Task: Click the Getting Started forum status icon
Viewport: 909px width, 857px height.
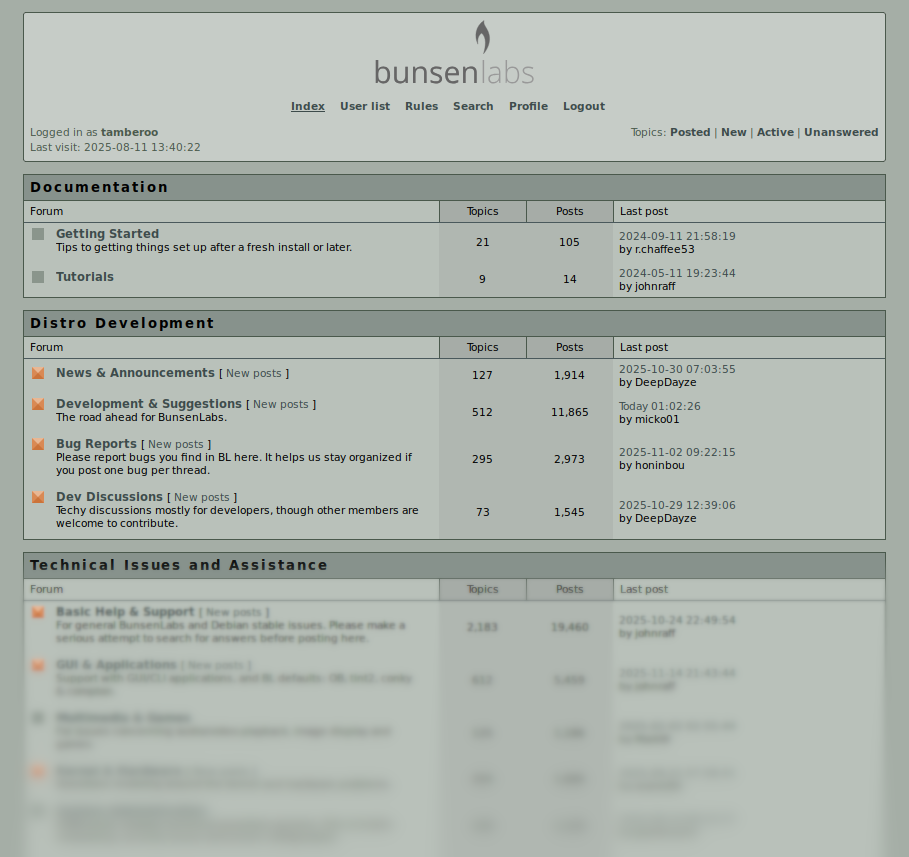Action: (x=38, y=234)
